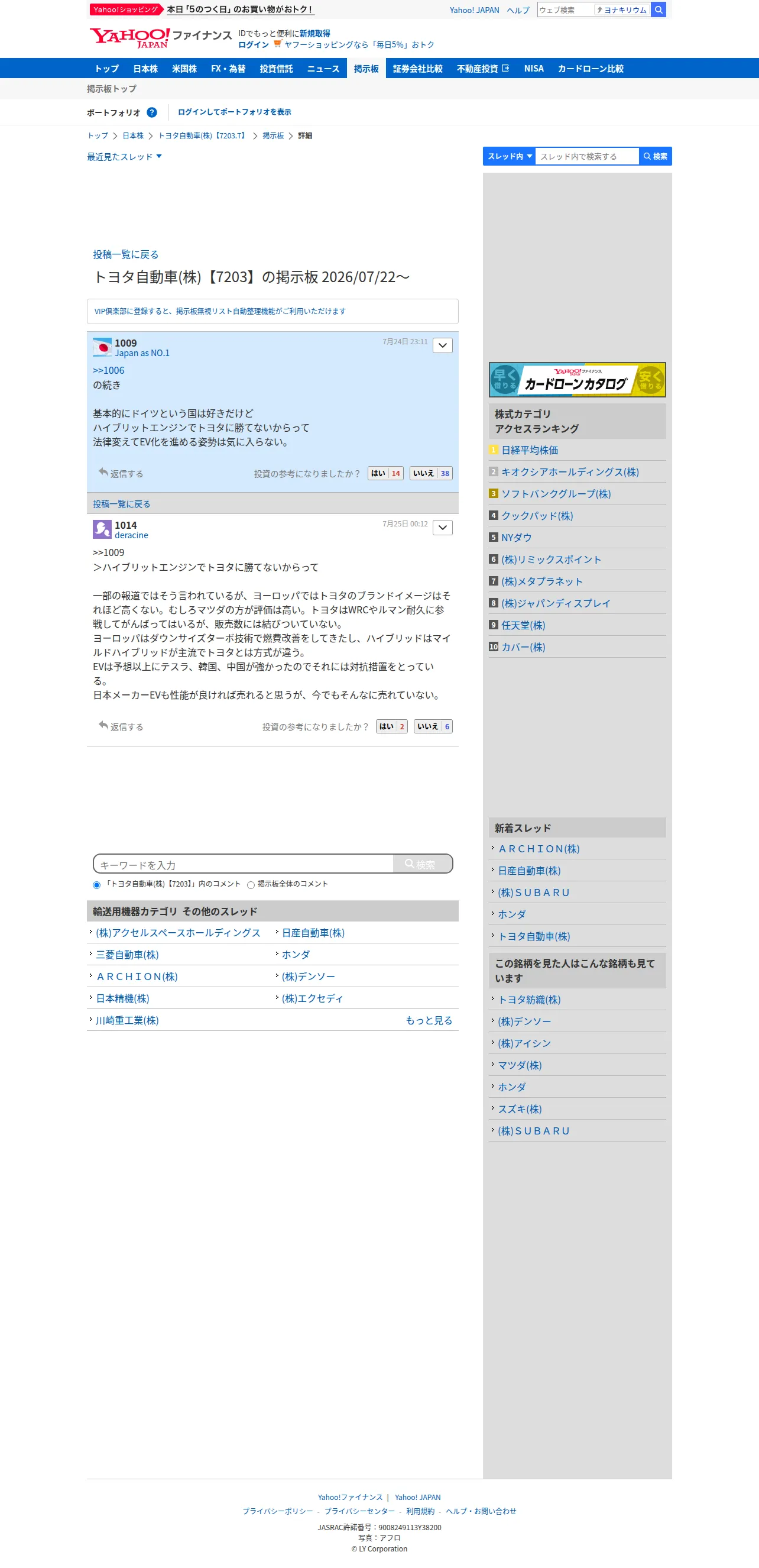Open the portfolio help question mark icon
The width and height of the screenshot is (759, 1568).
click(x=152, y=112)
